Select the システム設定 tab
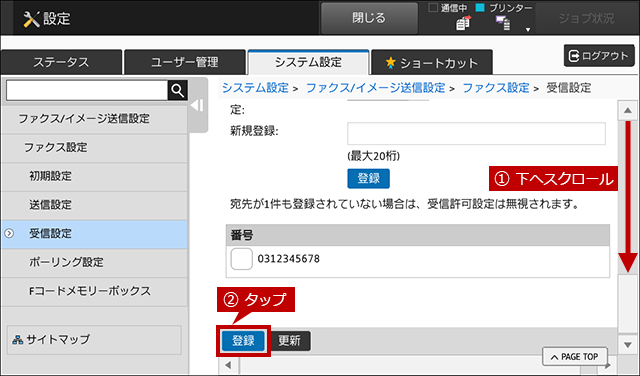Image resolution: width=640 pixels, height=376 pixels. pyautogui.click(x=308, y=62)
